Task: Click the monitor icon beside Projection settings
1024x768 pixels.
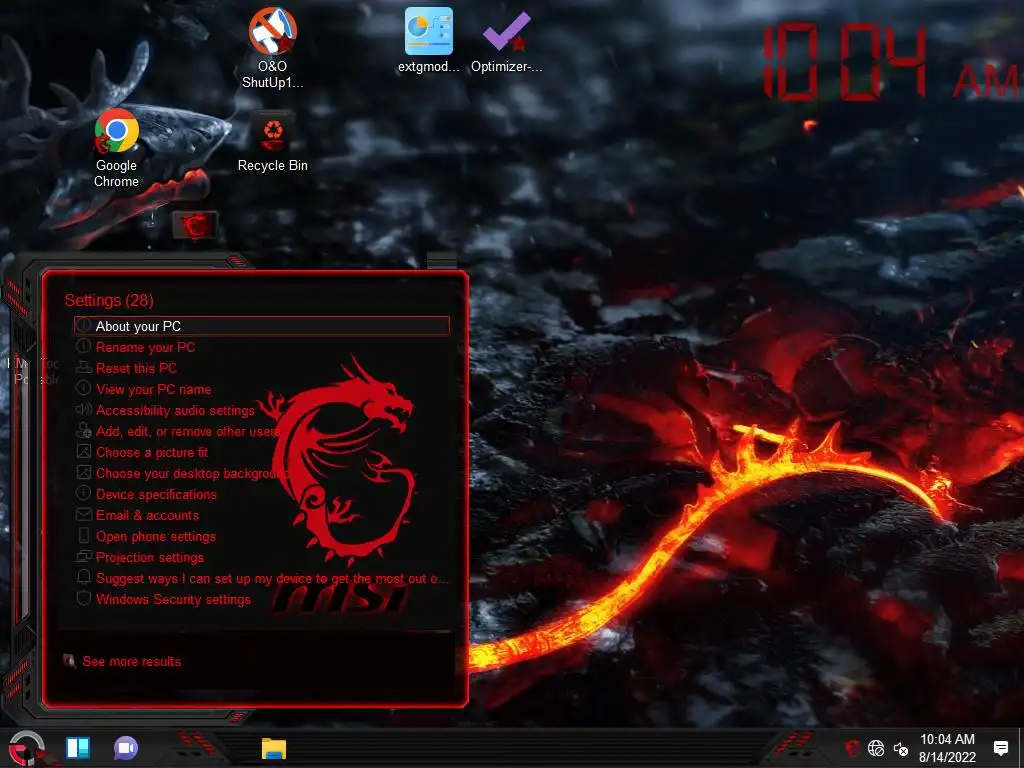Action: (x=84, y=556)
